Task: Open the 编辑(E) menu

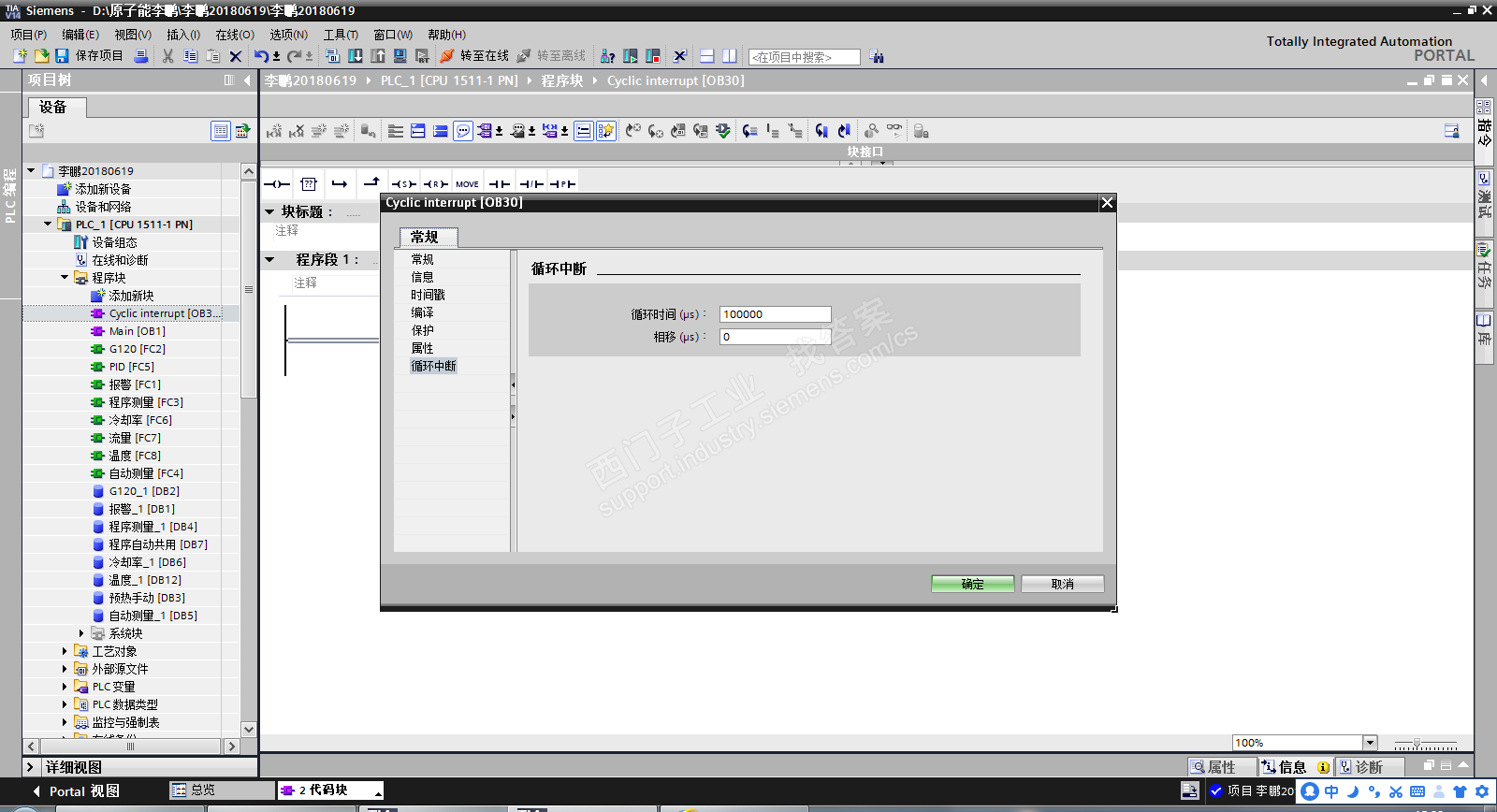Action: point(80,35)
